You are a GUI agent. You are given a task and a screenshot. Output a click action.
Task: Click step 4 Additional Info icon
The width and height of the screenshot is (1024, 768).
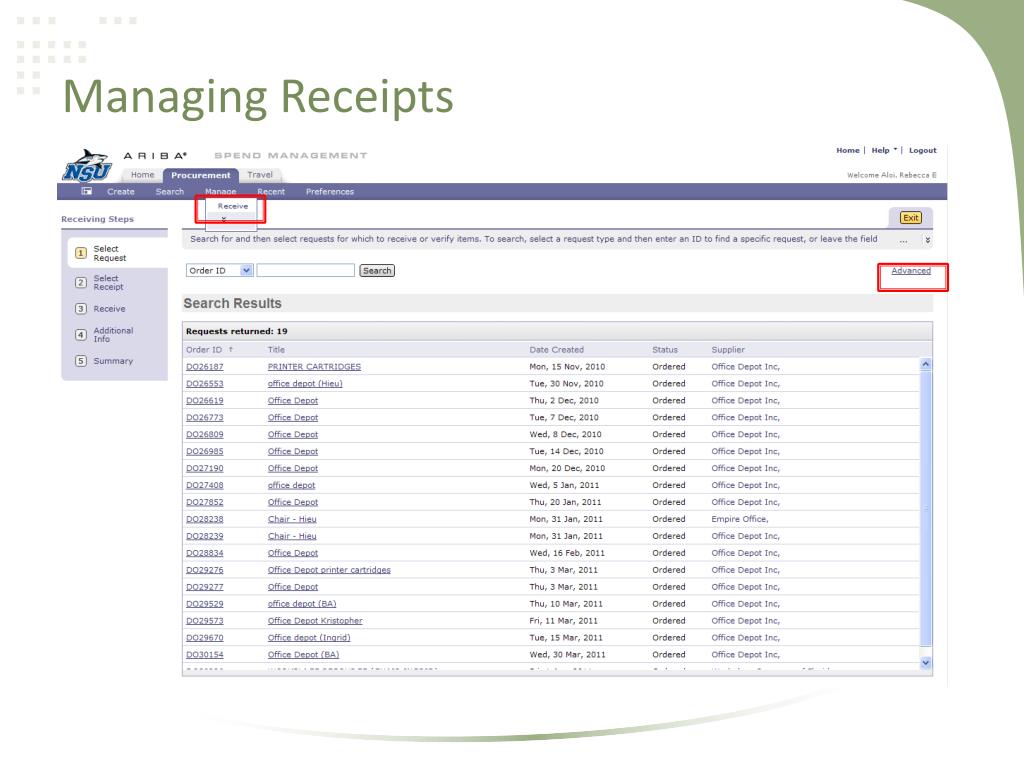pyautogui.click(x=81, y=335)
